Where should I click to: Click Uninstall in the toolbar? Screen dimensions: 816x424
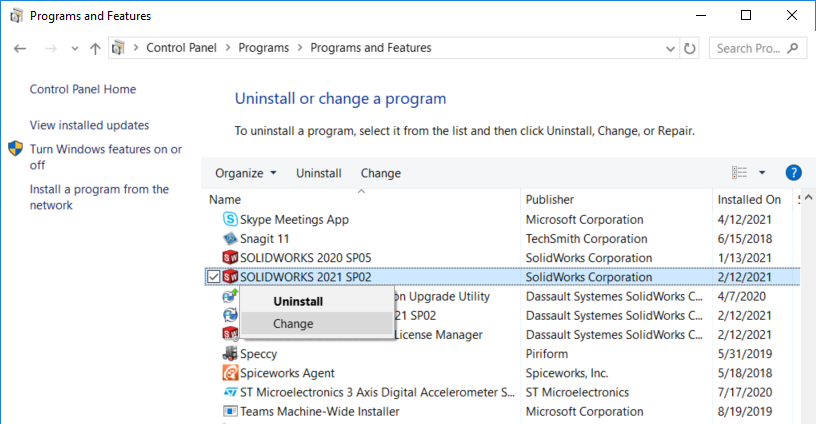click(318, 173)
